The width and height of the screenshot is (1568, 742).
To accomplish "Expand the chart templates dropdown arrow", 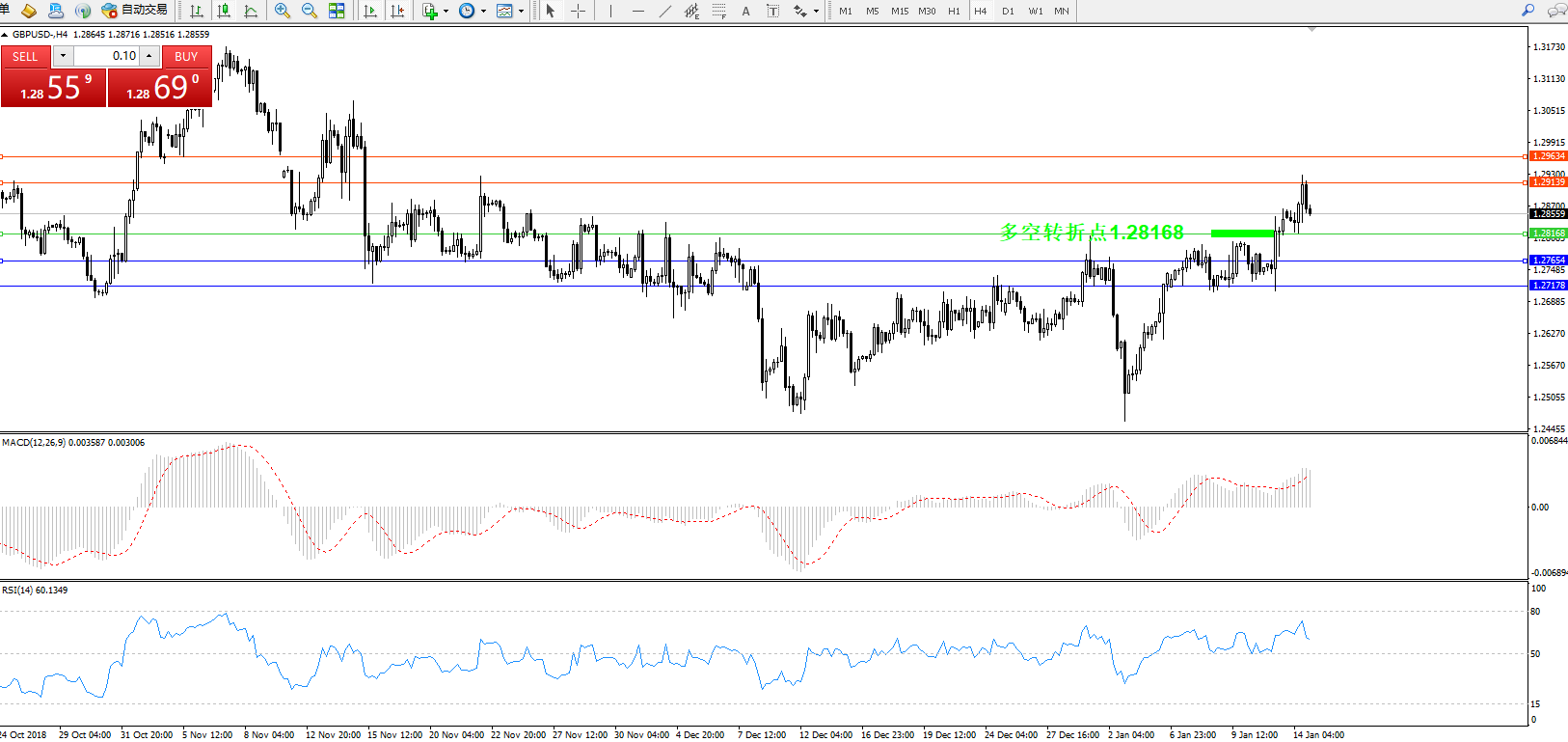I will pos(522,12).
